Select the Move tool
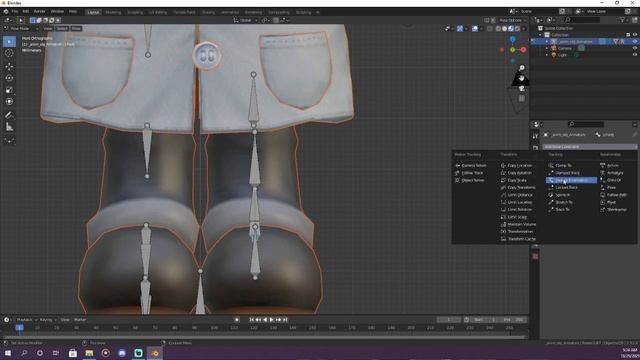The width and height of the screenshot is (640, 360). (9, 67)
